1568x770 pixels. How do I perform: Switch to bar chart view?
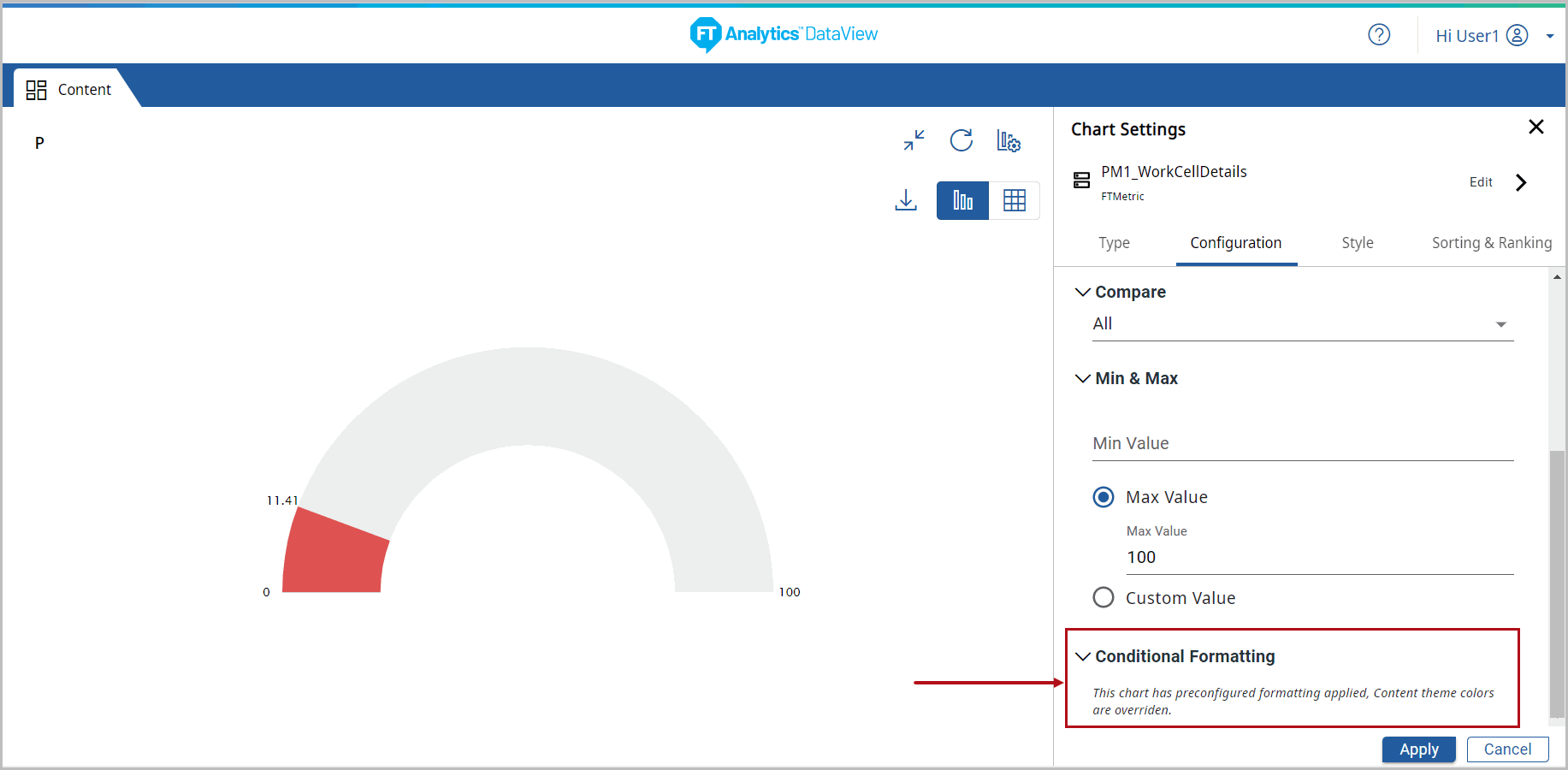pos(962,201)
